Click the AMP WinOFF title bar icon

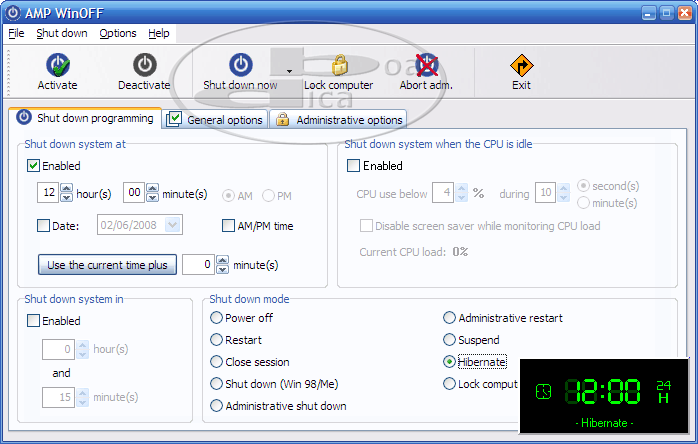pyautogui.click(x=13, y=13)
